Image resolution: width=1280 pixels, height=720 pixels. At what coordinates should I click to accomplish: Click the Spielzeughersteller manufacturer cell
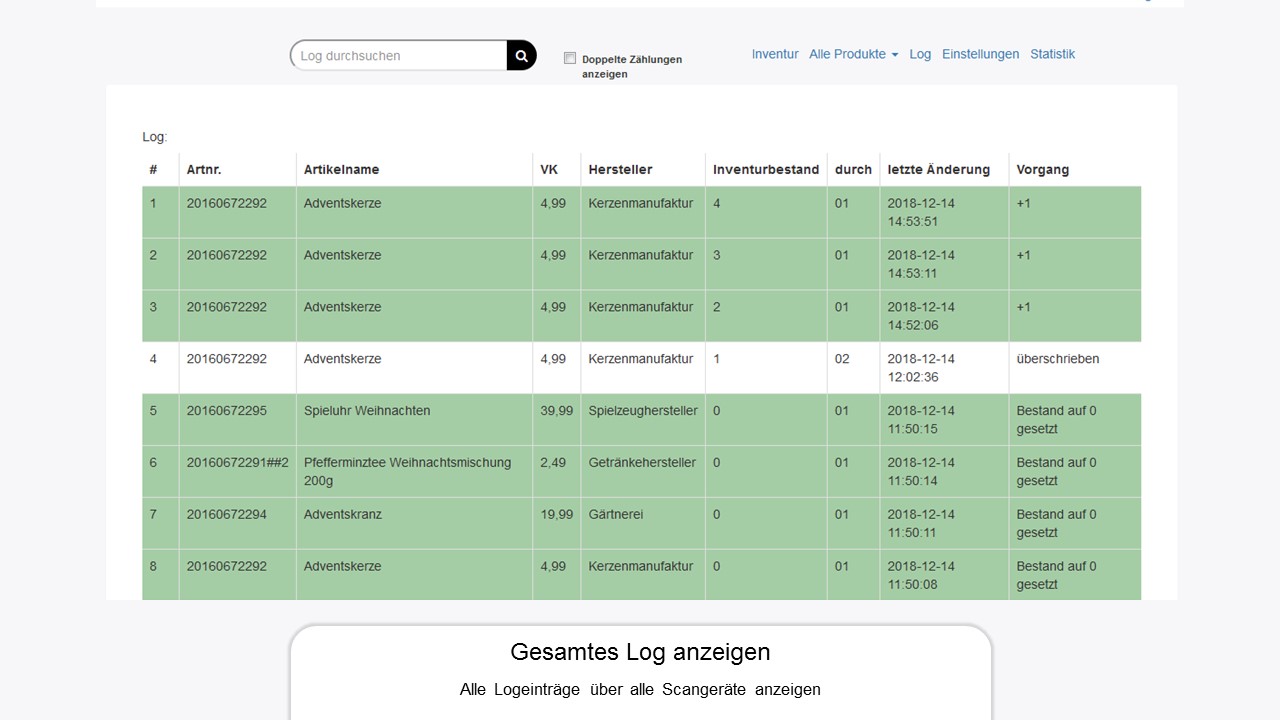pyautogui.click(x=642, y=411)
